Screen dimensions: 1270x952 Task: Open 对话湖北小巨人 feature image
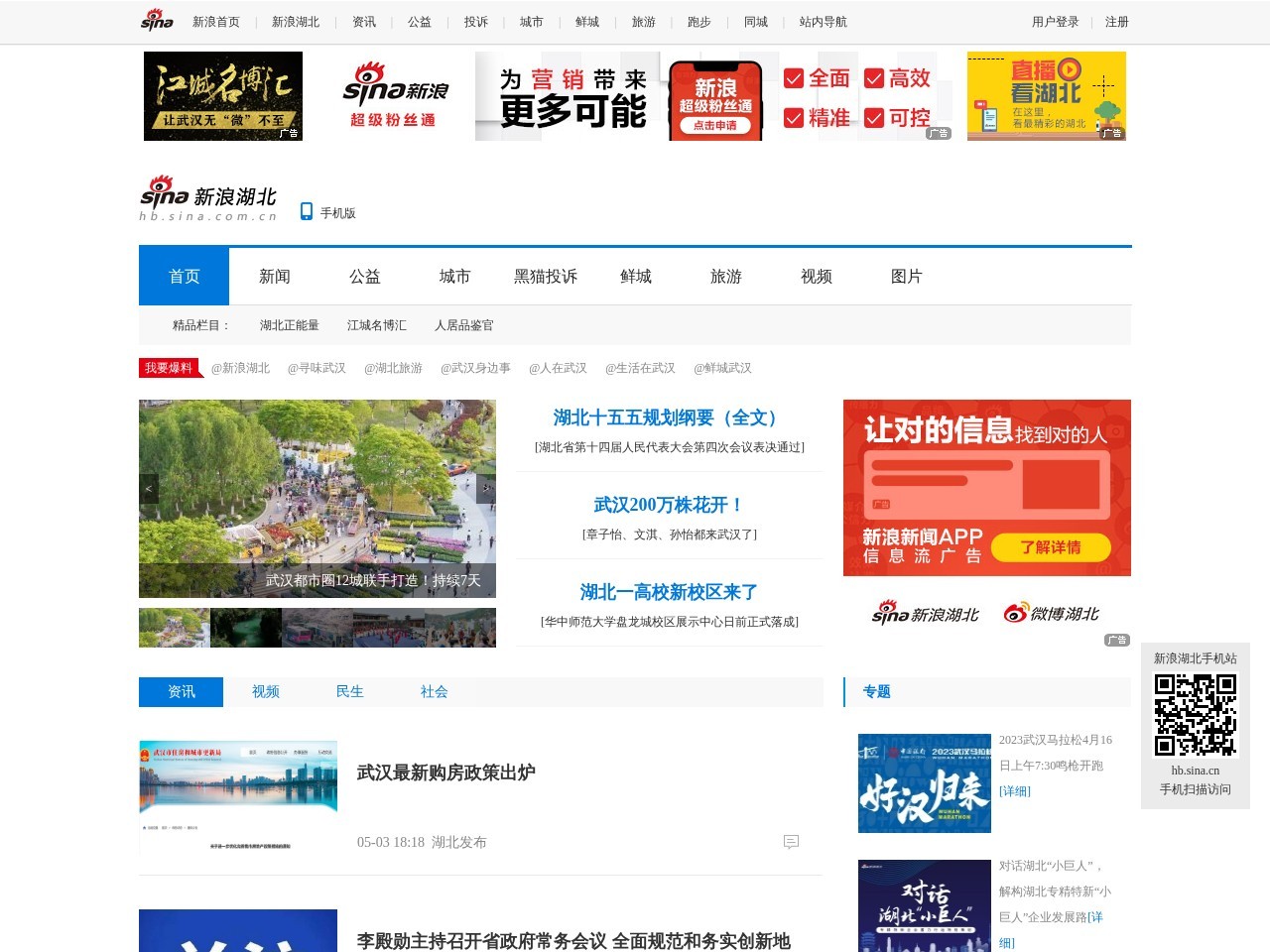click(x=925, y=905)
